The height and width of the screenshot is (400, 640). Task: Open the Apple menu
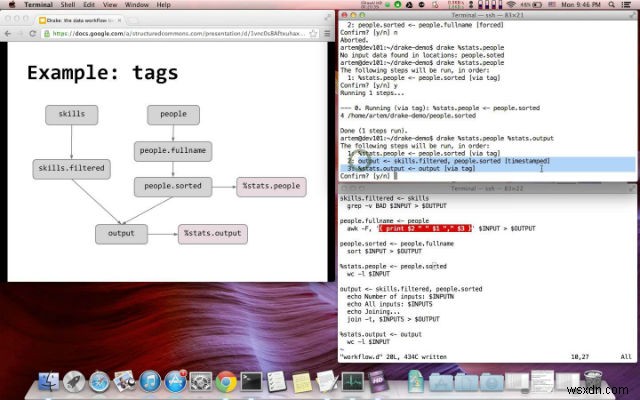point(10,5)
